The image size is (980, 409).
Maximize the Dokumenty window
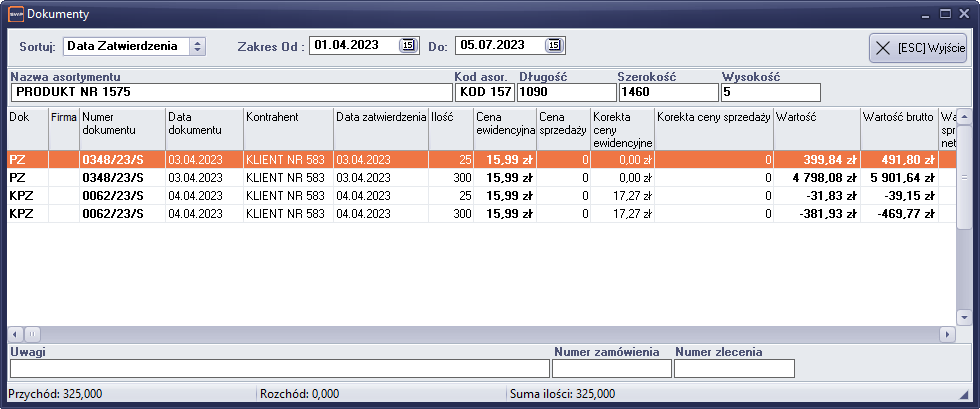click(x=944, y=14)
